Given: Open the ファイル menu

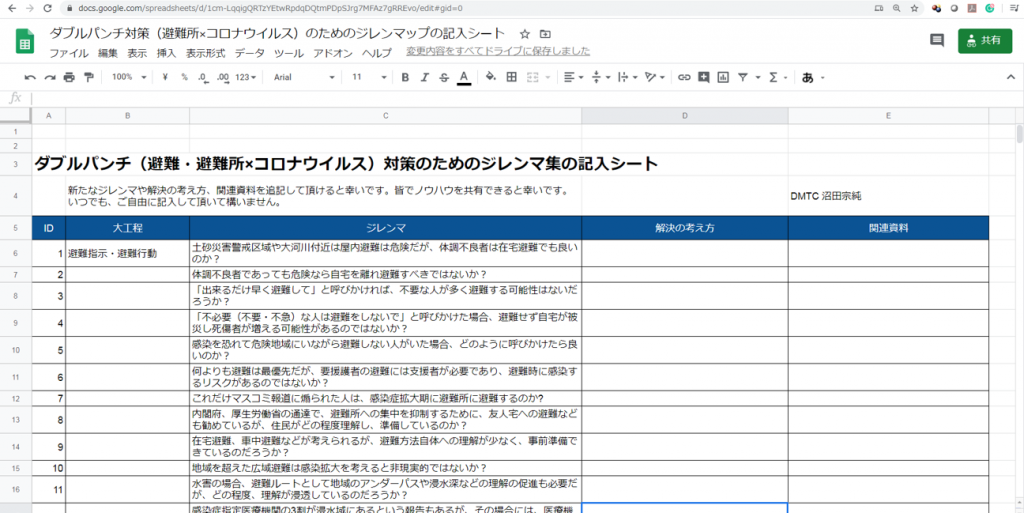Looking at the screenshot, I should coord(68,53).
